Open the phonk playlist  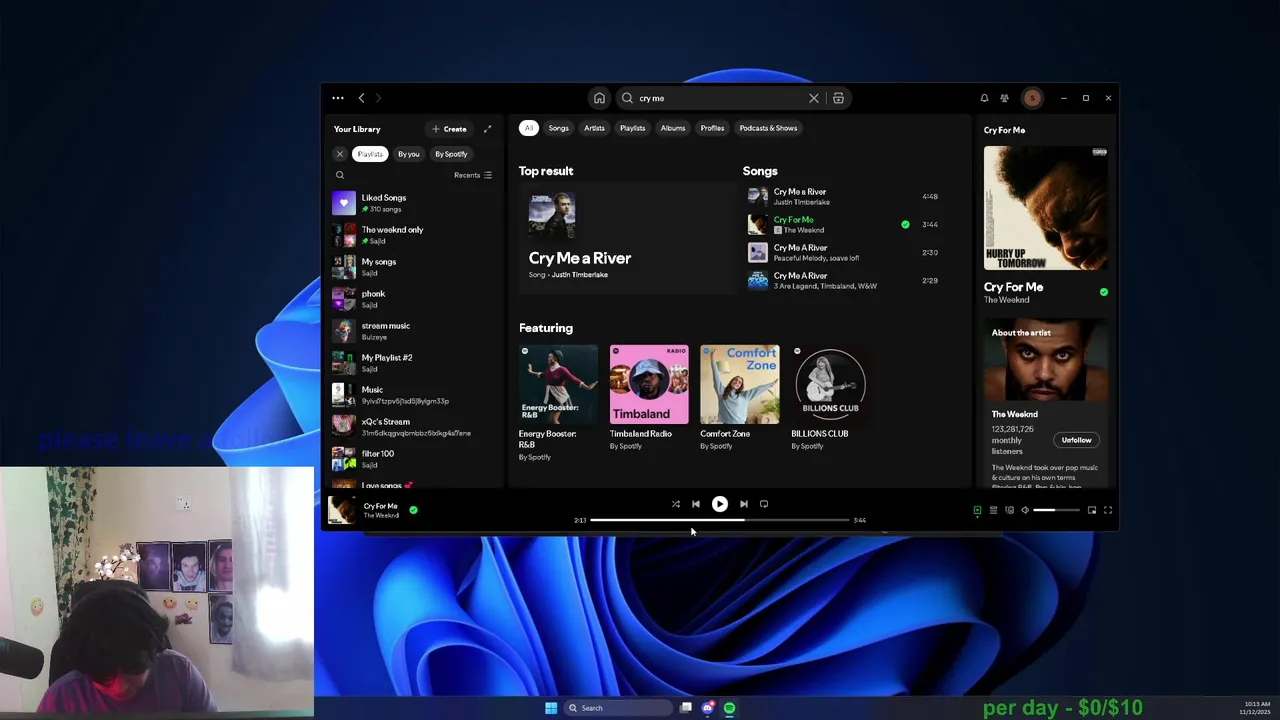coord(413,299)
